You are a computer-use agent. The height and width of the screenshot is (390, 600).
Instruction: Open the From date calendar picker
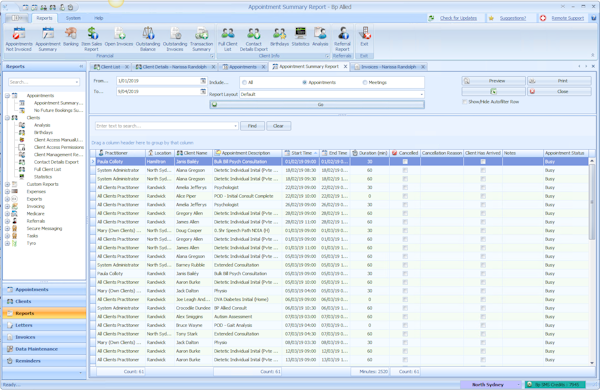pos(203,81)
